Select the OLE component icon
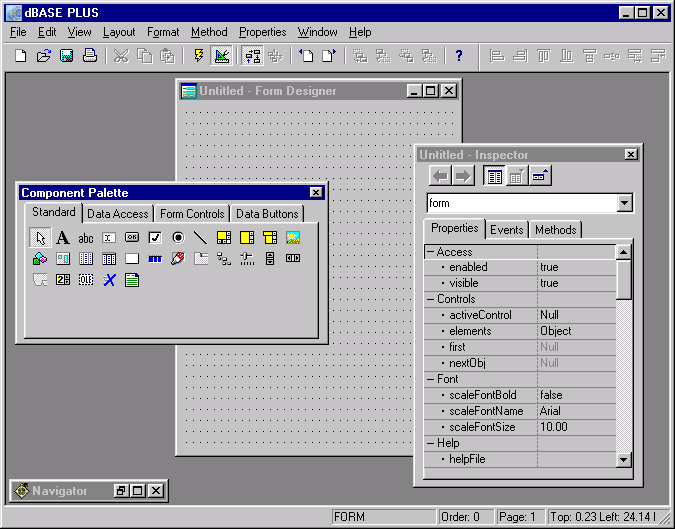Viewport: 675px width, 529px height. tap(86, 280)
